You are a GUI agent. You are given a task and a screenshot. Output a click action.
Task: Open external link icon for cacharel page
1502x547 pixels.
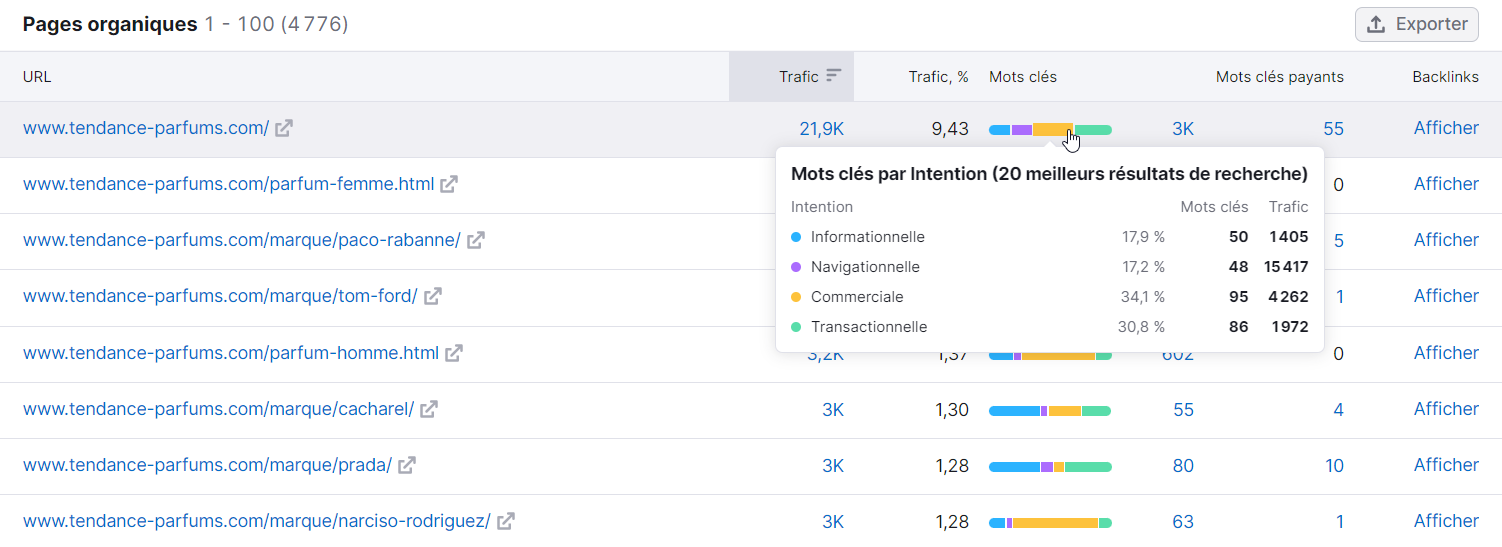click(x=429, y=409)
